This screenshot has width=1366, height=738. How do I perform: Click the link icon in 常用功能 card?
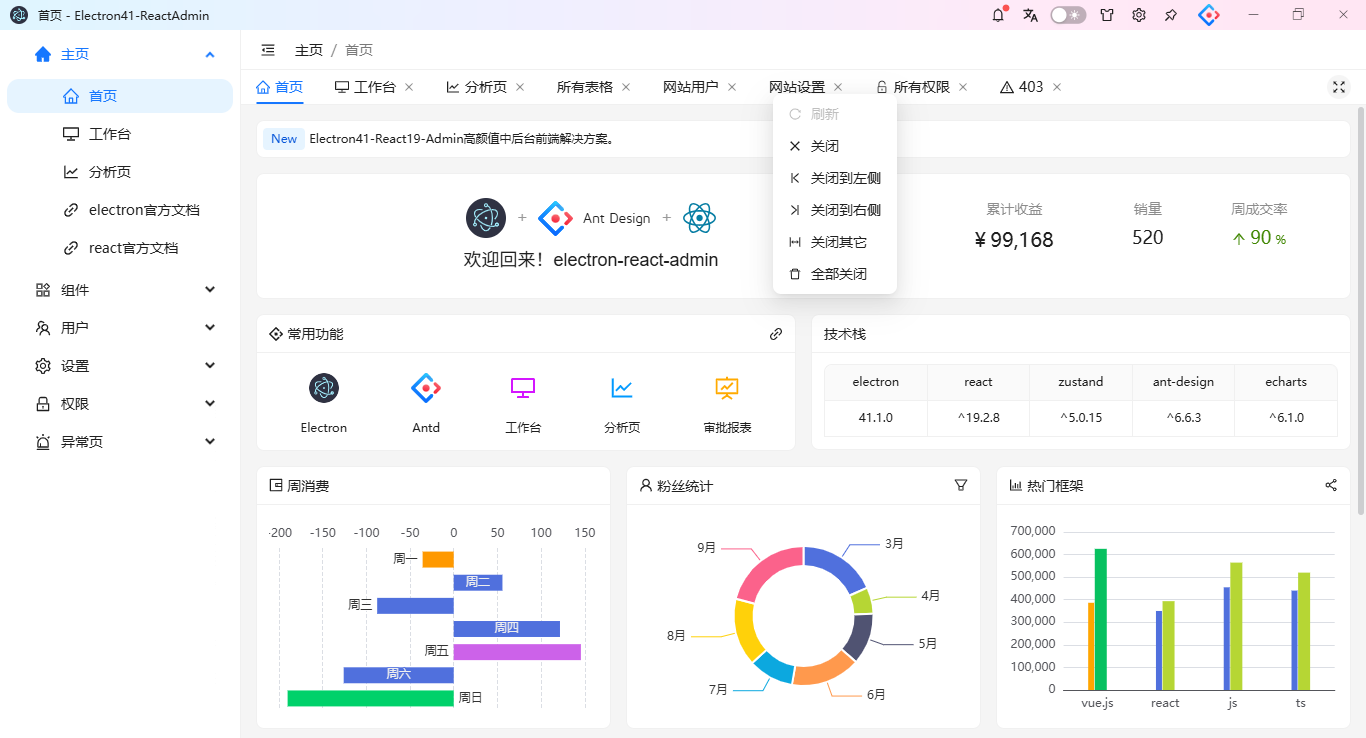[x=776, y=334]
